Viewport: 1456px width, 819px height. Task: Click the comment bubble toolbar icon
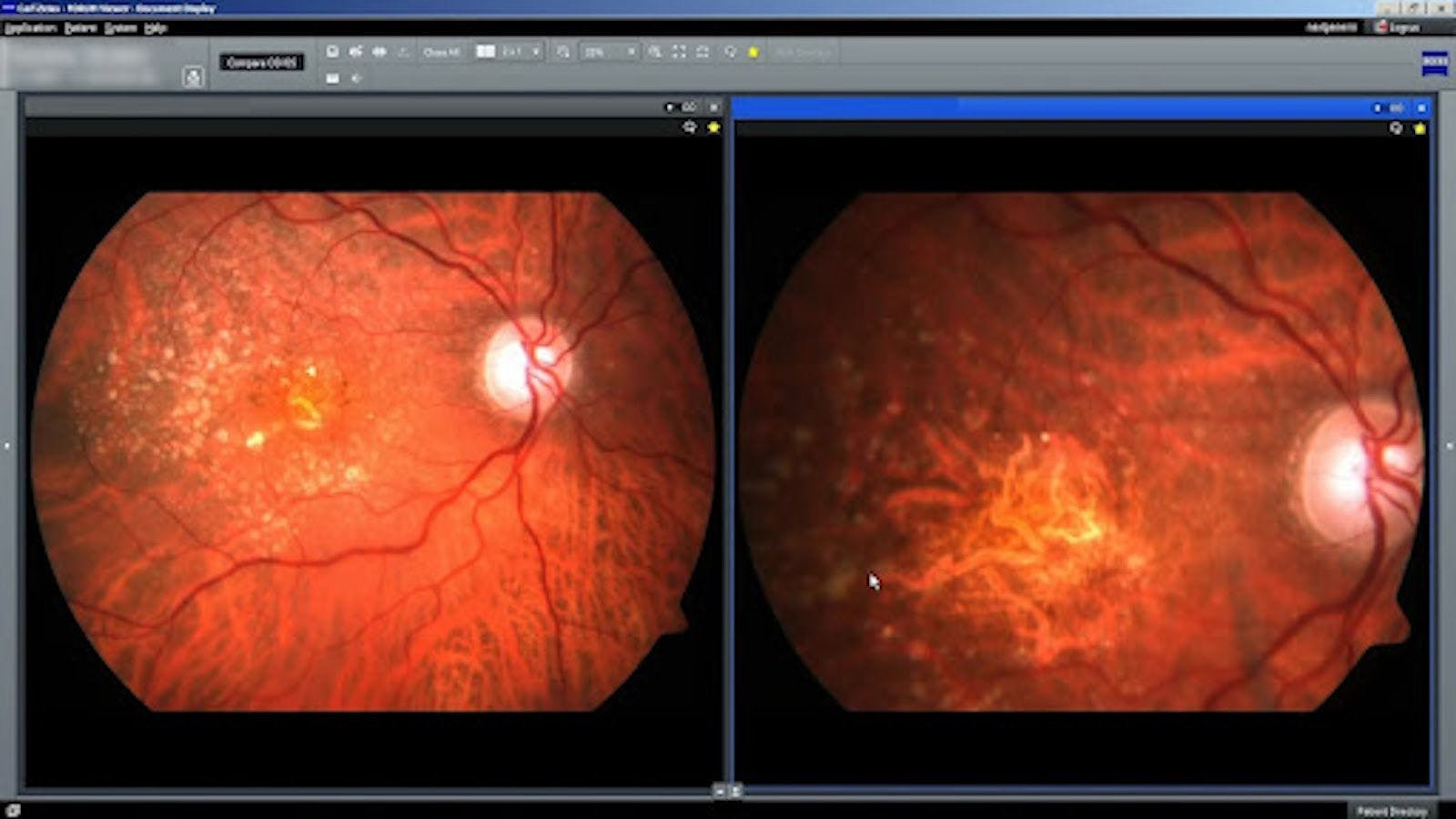(730, 52)
